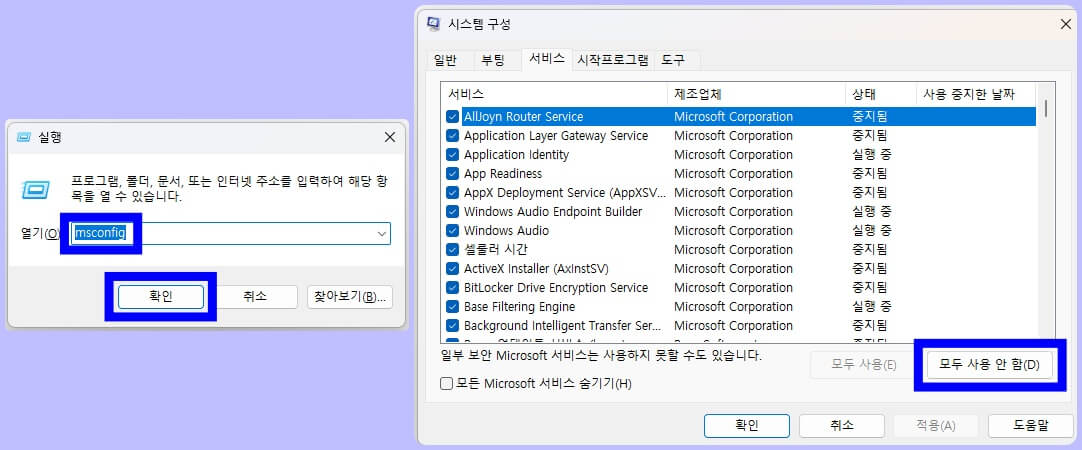Select the Application Identity row text
1082x450 pixels.
516,155
